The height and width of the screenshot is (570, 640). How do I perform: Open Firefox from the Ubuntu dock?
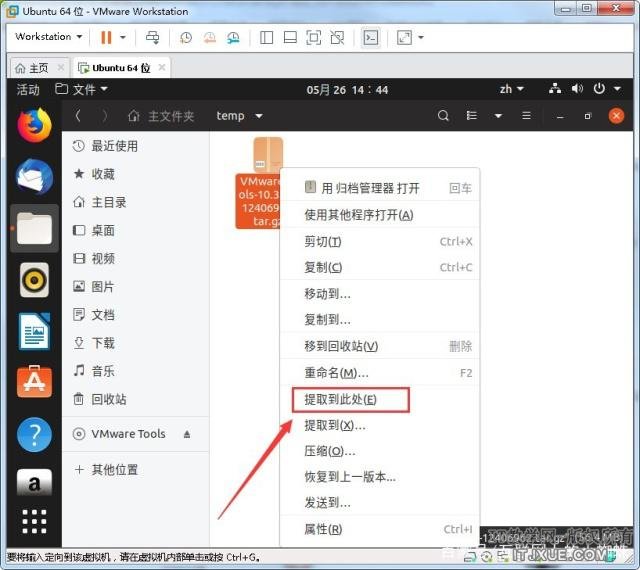tap(34, 124)
